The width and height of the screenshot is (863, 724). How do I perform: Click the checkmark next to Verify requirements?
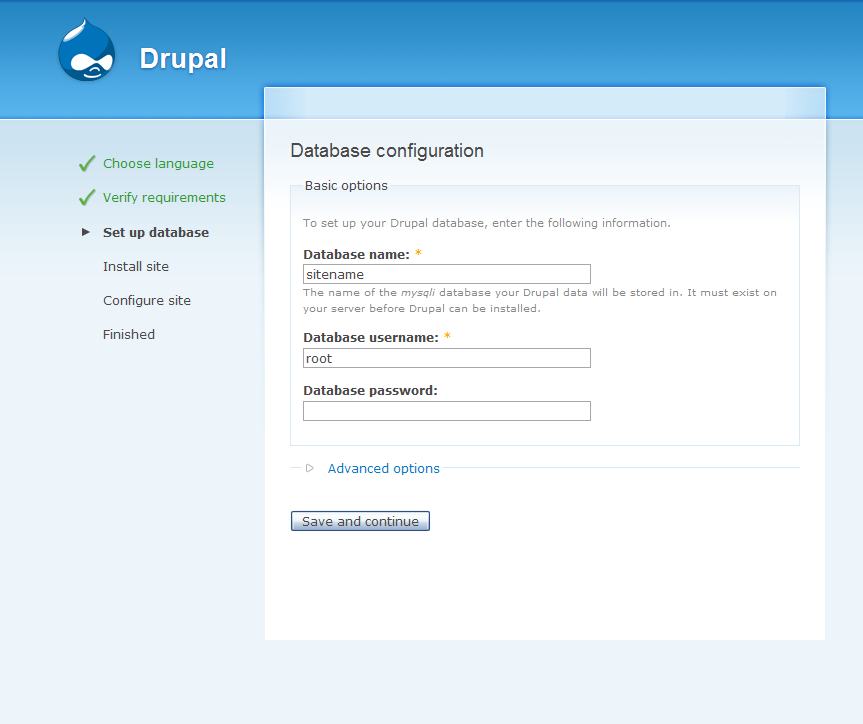coord(87,197)
